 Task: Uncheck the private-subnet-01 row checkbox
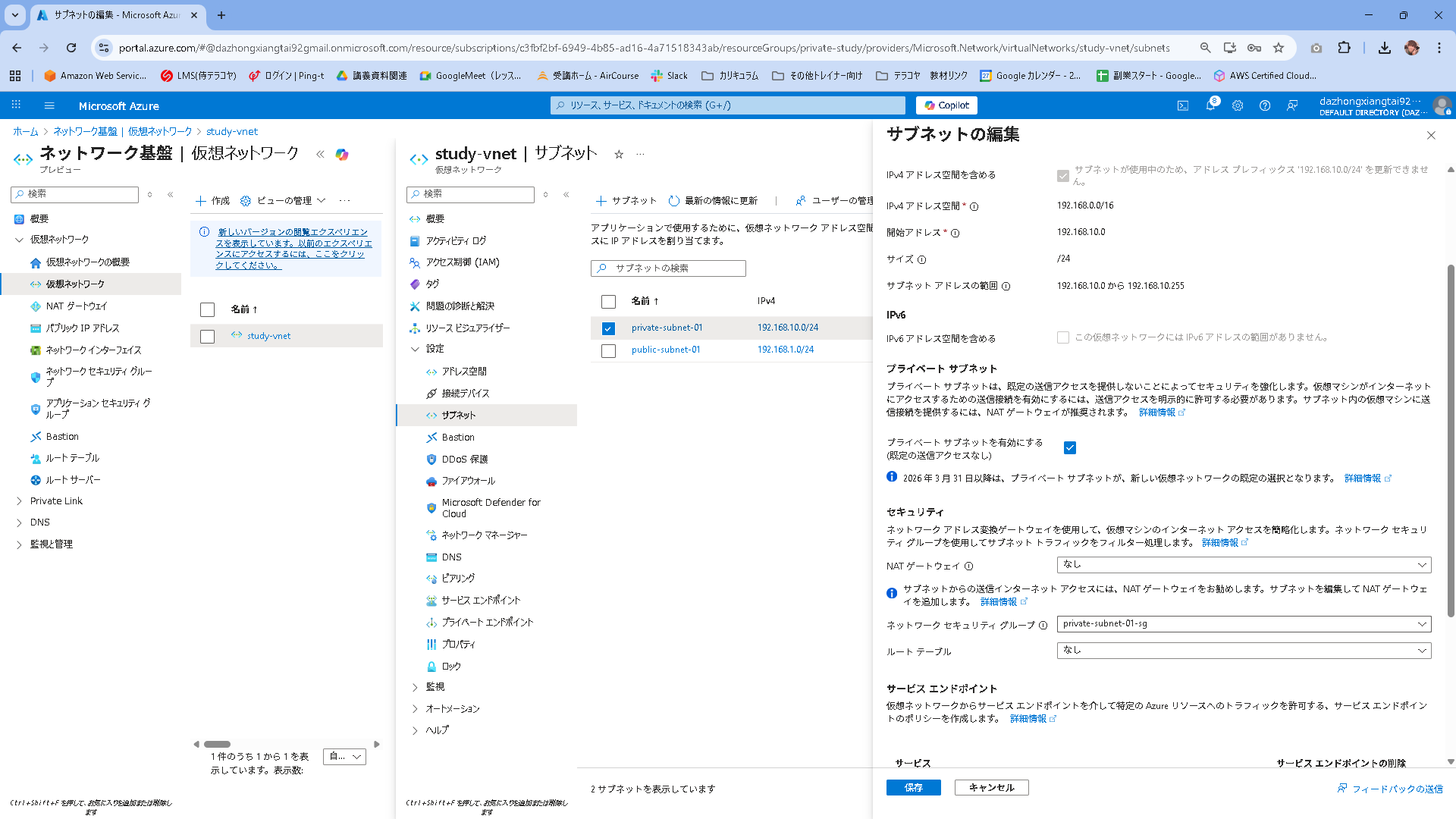click(608, 328)
